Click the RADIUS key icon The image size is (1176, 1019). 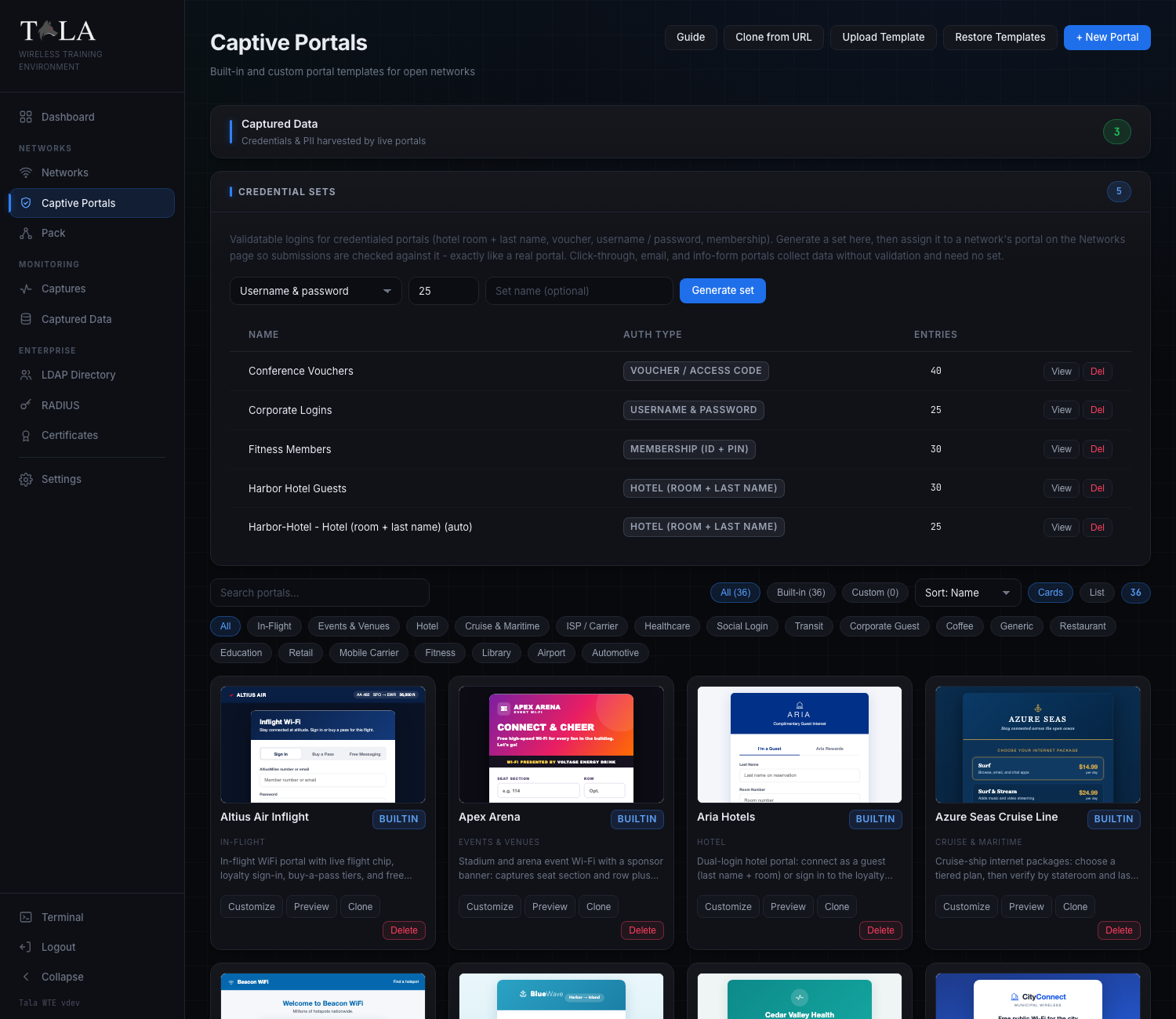pyautogui.click(x=26, y=405)
